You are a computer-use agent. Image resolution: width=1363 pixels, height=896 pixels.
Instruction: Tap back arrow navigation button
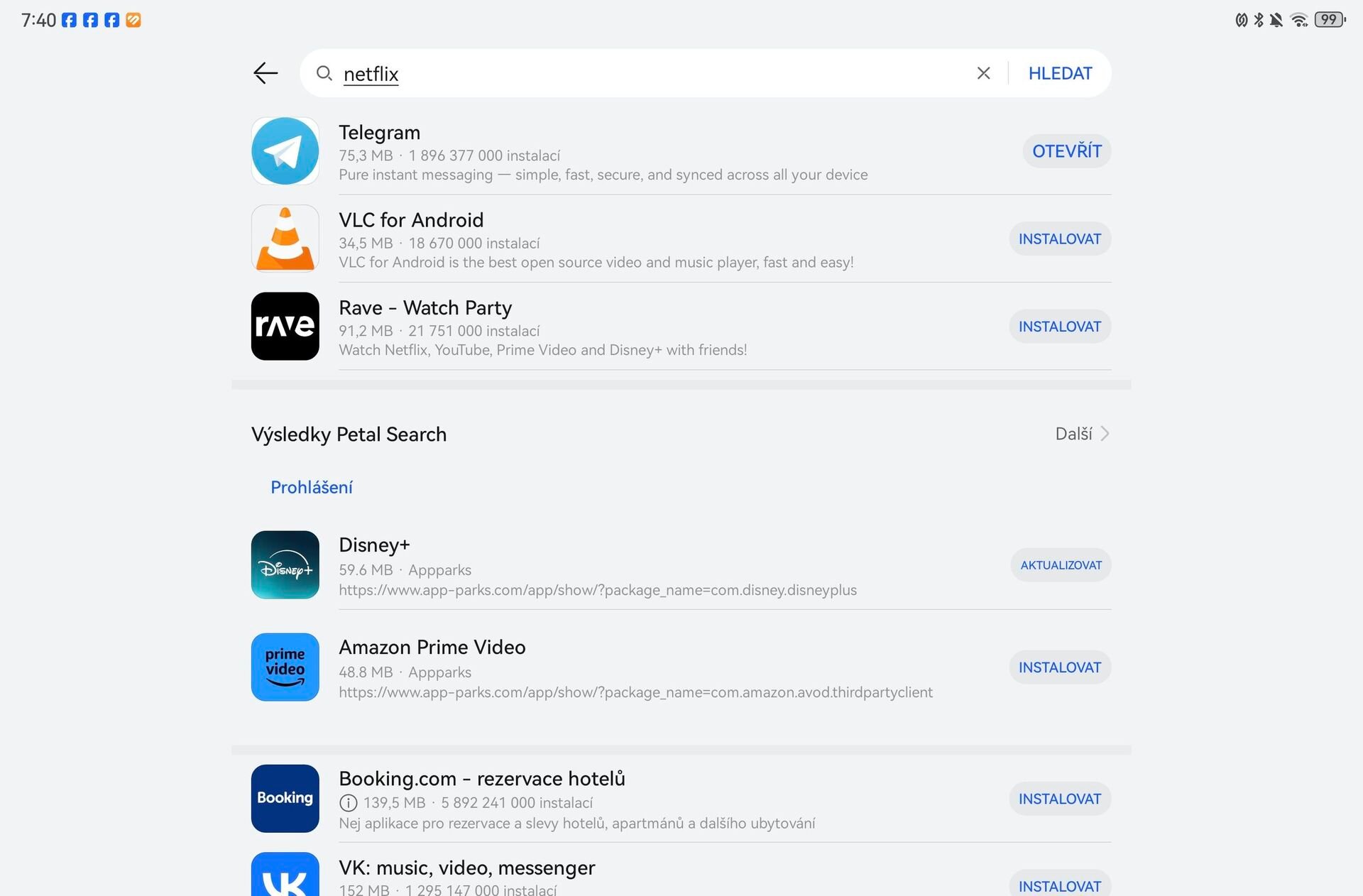pyautogui.click(x=265, y=73)
